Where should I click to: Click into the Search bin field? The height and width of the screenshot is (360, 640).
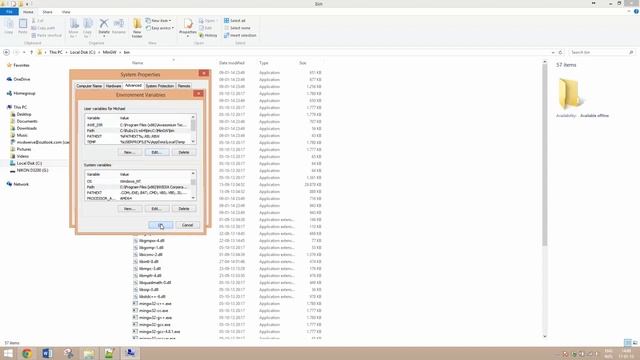601,52
